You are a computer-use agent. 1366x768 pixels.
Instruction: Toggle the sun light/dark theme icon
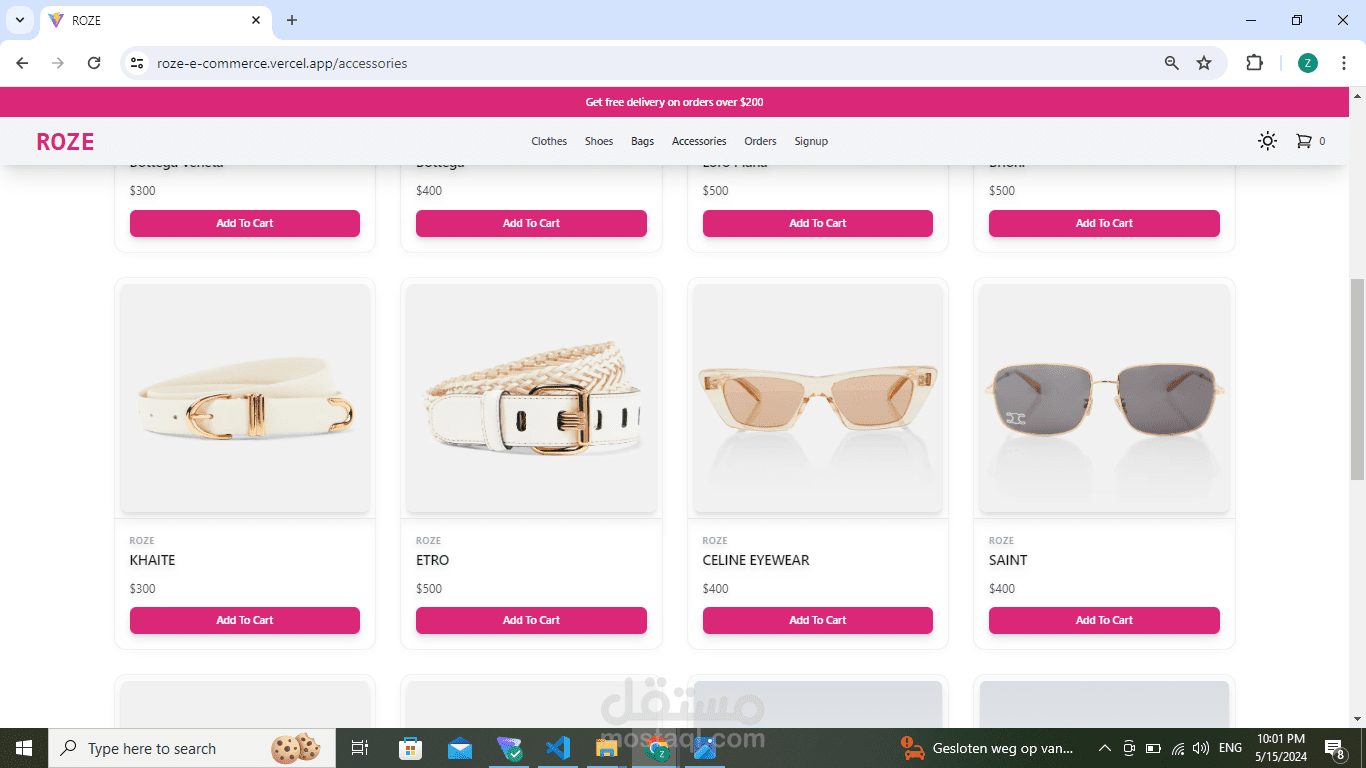tap(1267, 141)
